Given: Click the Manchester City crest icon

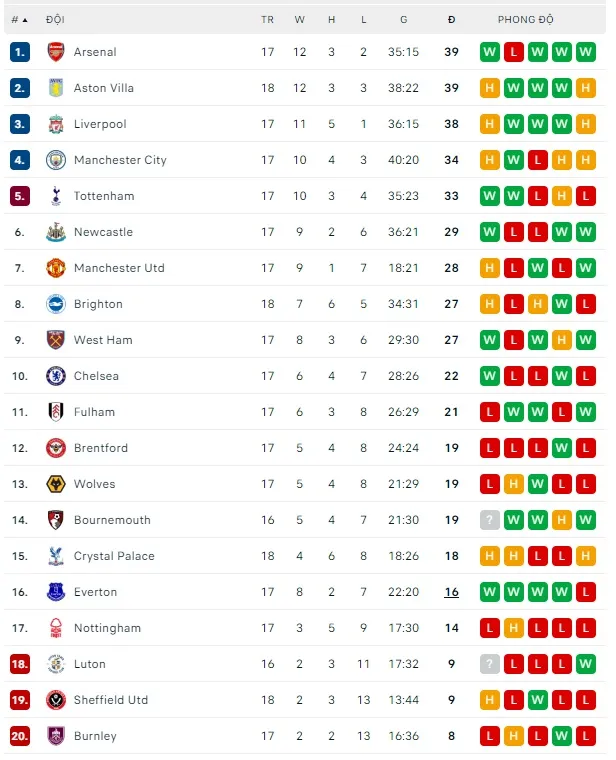Looking at the screenshot, I should tap(56, 160).
